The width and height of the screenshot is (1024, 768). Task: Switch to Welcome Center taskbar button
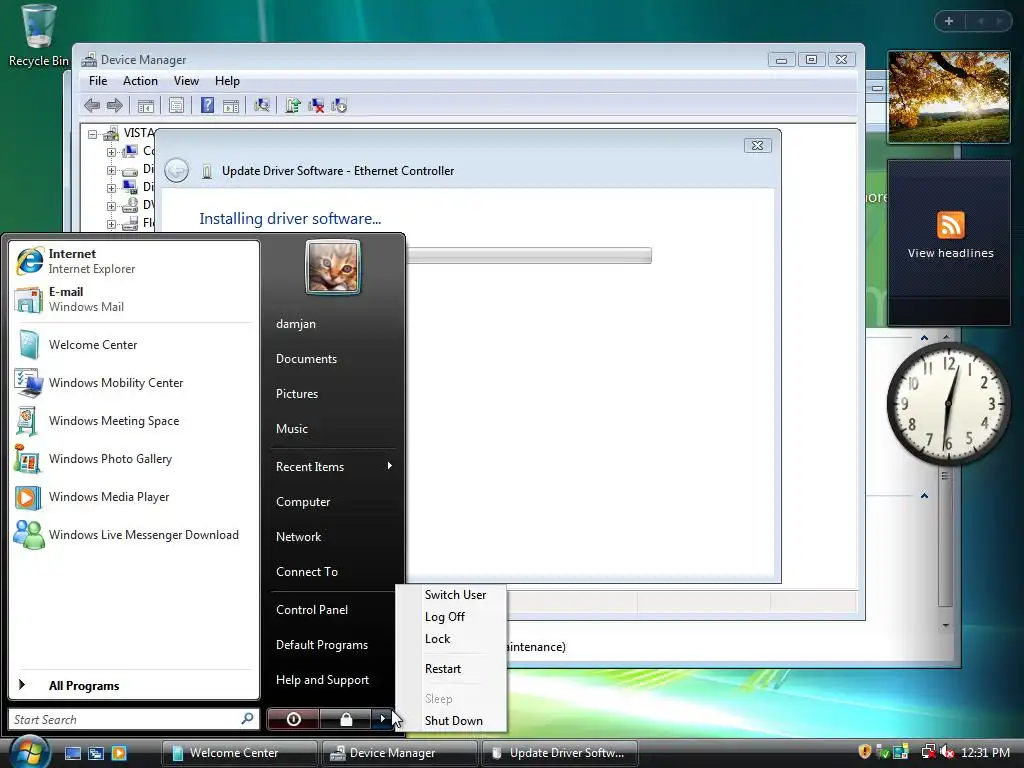point(238,753)
